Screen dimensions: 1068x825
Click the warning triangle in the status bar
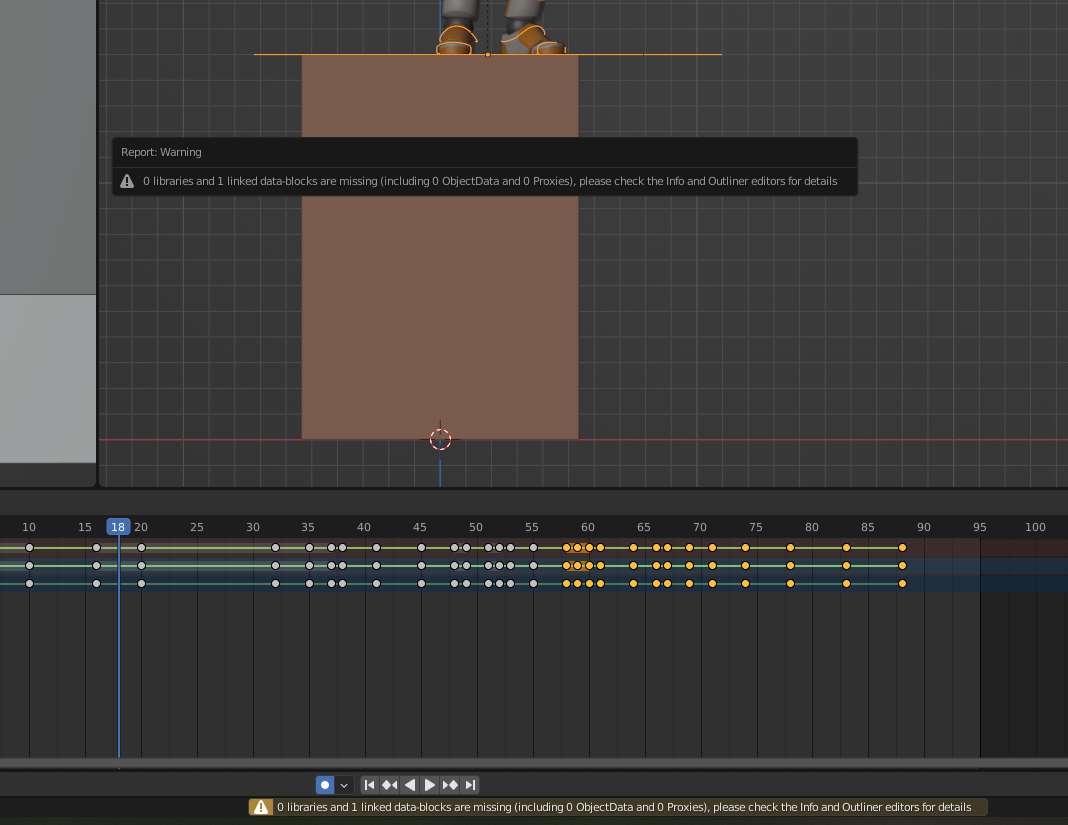[261, 807]
